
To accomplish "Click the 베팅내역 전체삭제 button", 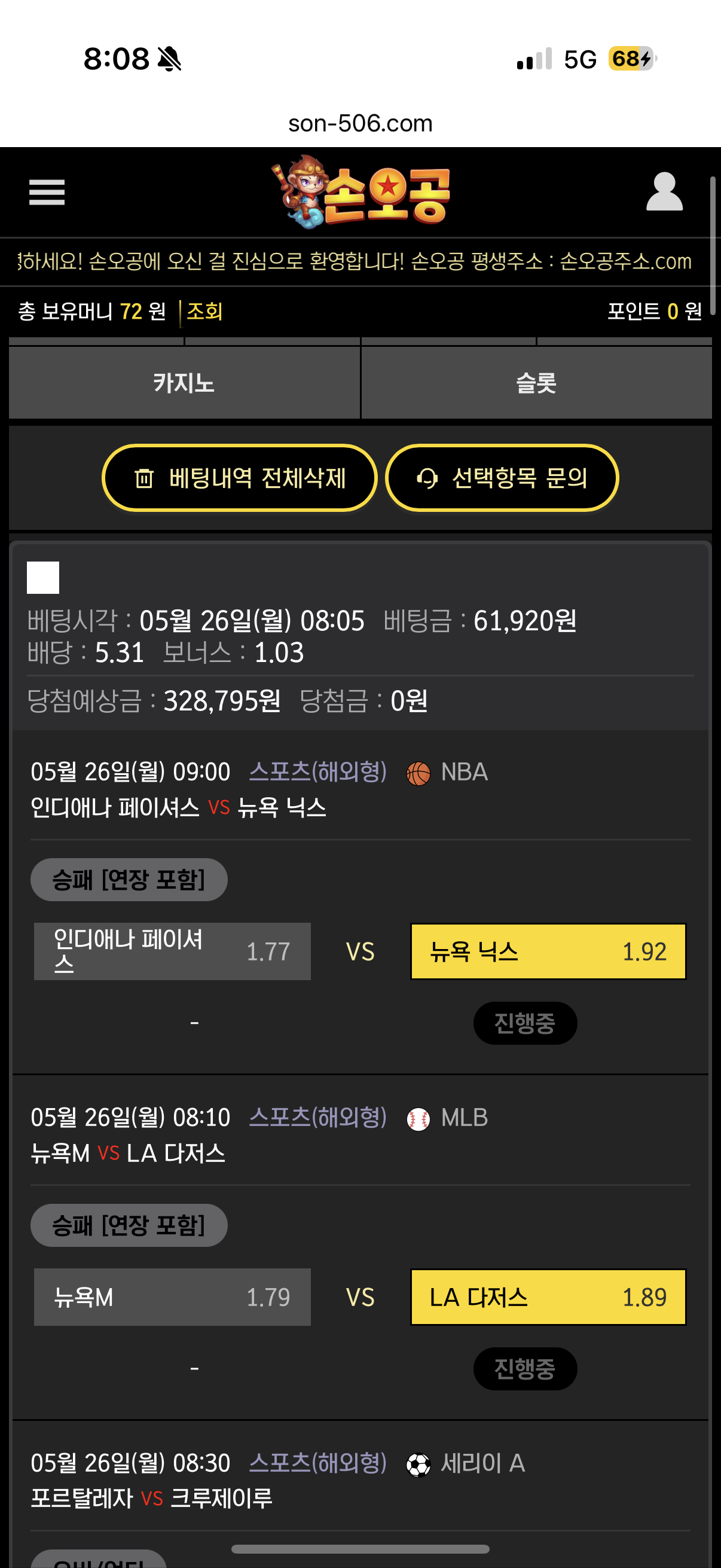I will [x=239, y=478].
